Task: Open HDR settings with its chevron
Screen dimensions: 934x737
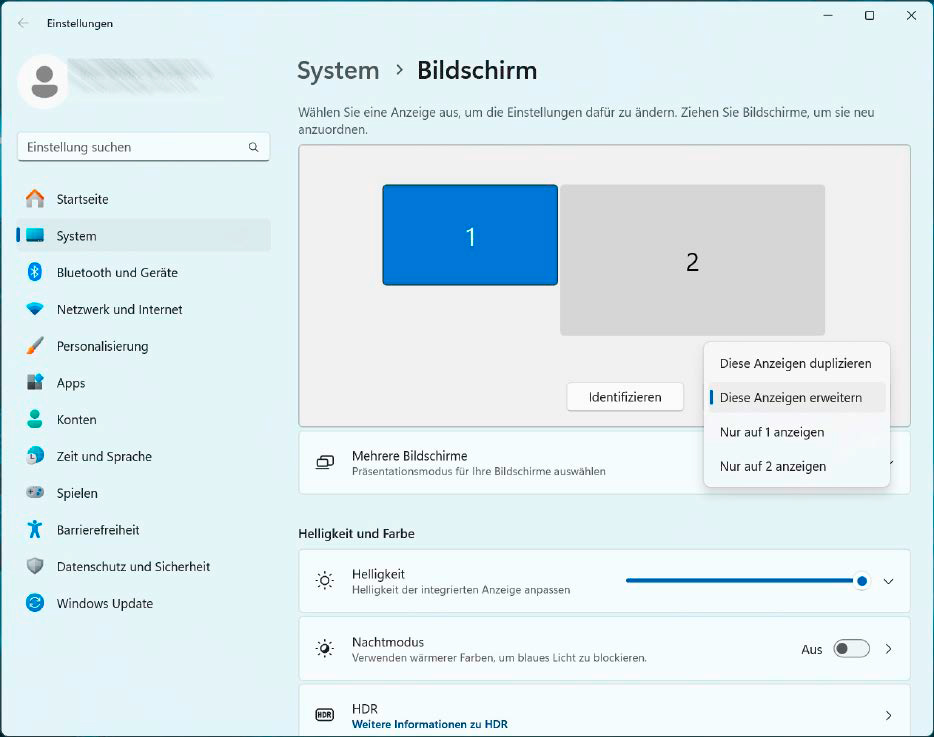Action: coord(888,714)
